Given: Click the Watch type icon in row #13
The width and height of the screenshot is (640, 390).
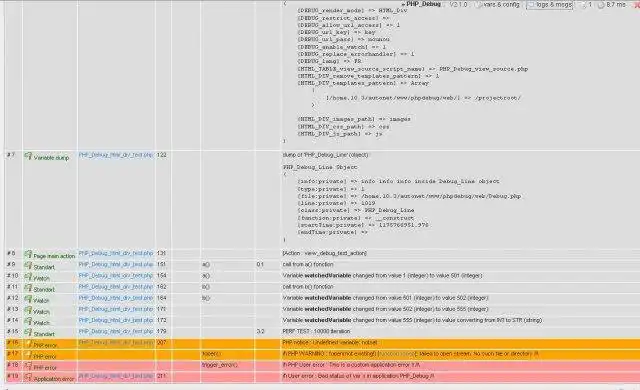Looking at the screenshot, I should point(28,310).
